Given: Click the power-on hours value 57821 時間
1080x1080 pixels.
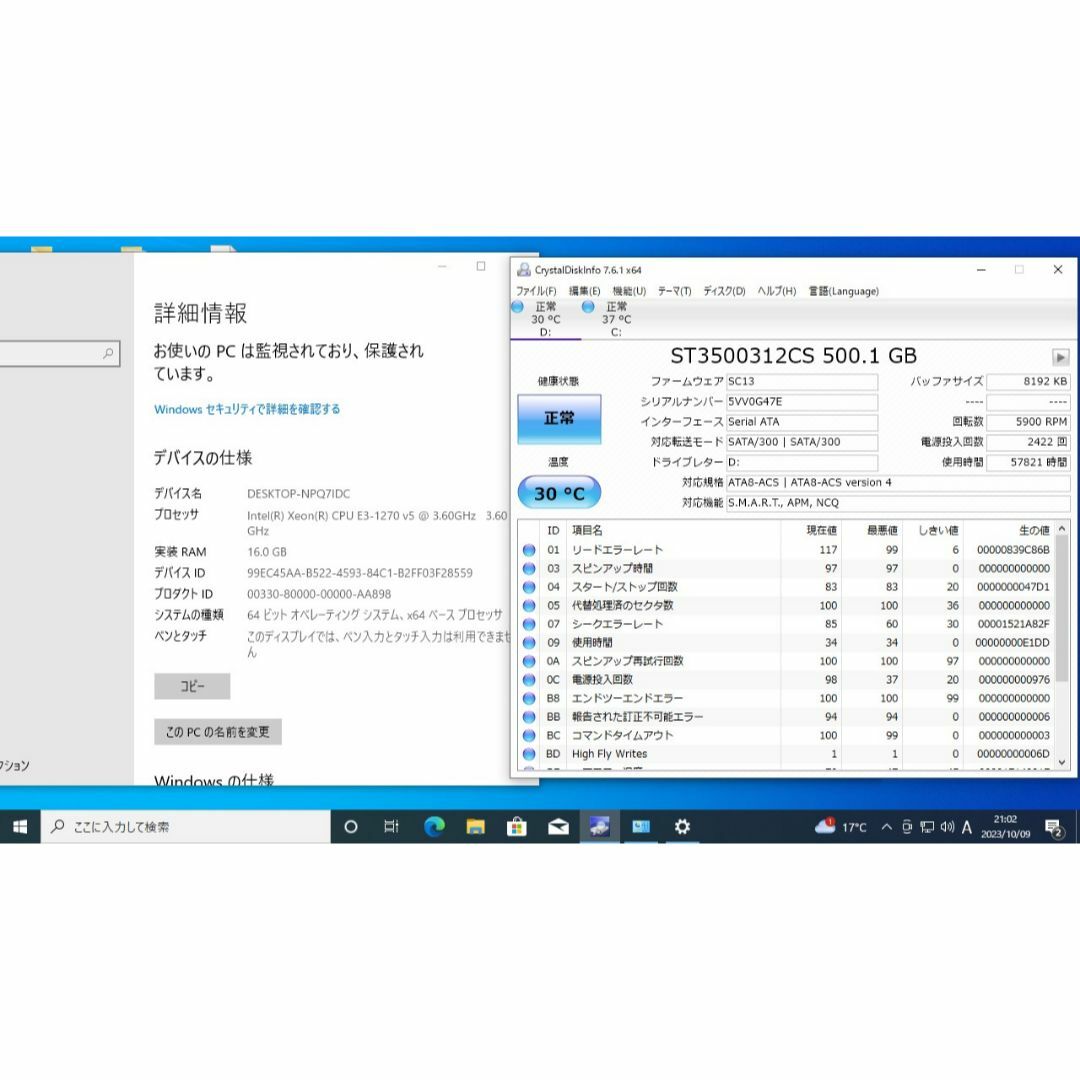Looking at the screenshot, I should 1028,462.
